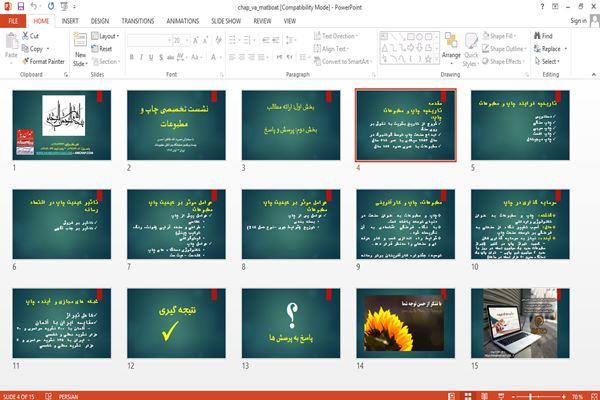Open the Clipboard pane launcher
Screen dimensions: 600x400
pyautogui.click(x=66, y=75)
